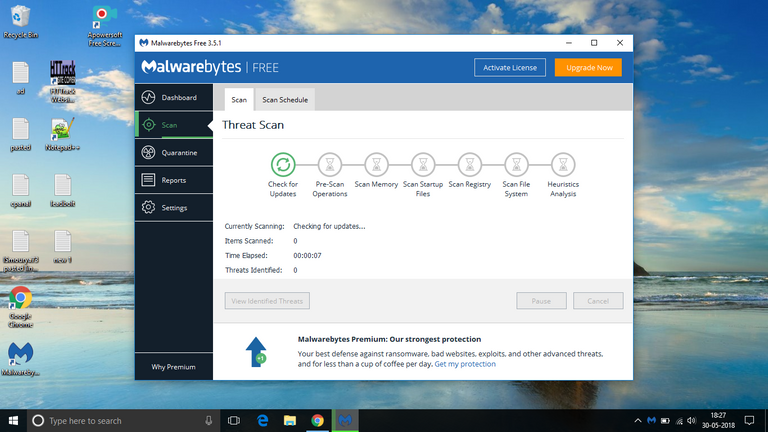The height and width of the screenshot is (432, 768).
Task: Open Task View on the taskbar
Action: point(234,421)
